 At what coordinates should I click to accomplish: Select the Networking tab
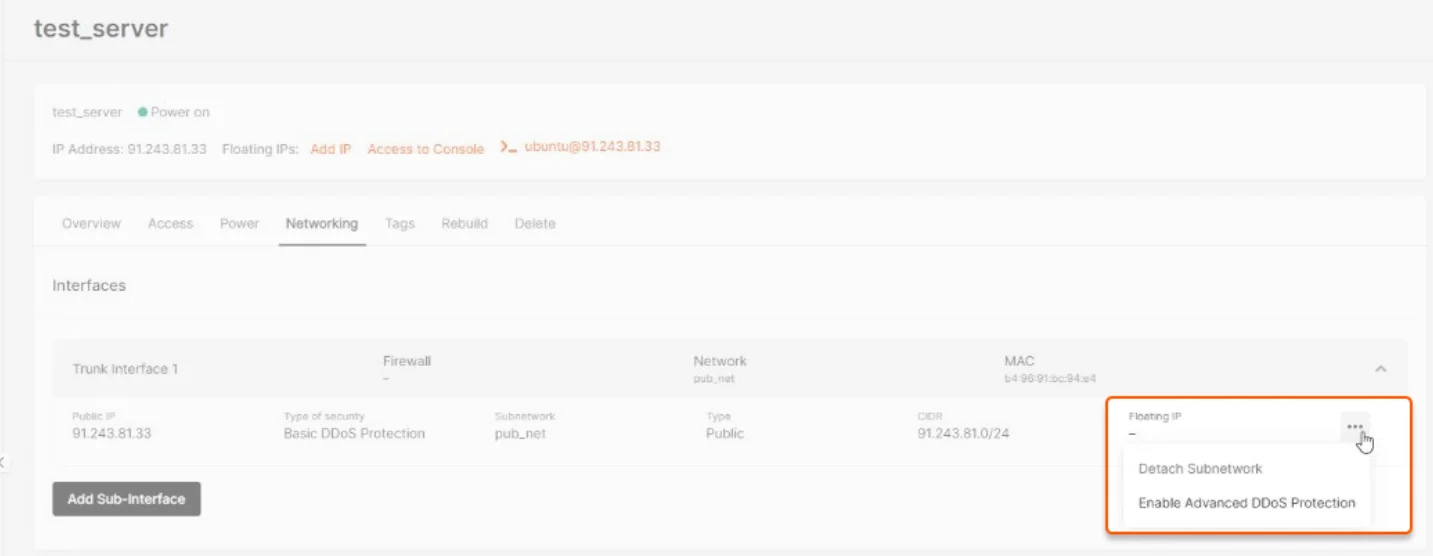point(321,223)
